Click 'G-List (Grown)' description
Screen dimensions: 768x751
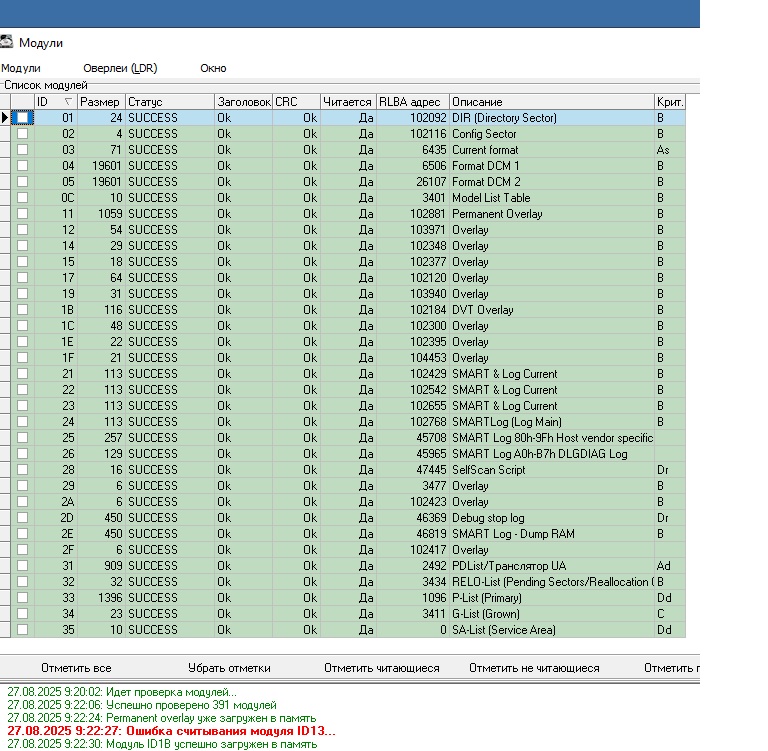(552, 614)
